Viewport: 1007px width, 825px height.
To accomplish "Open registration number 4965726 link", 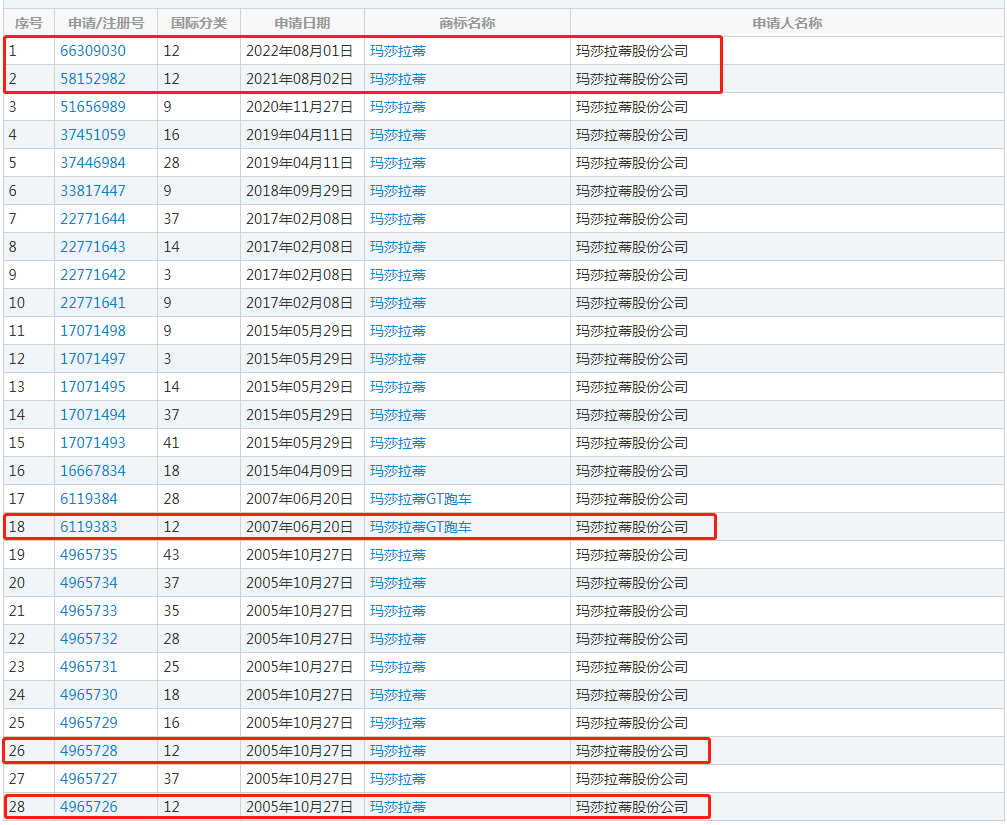I will 88,807.
